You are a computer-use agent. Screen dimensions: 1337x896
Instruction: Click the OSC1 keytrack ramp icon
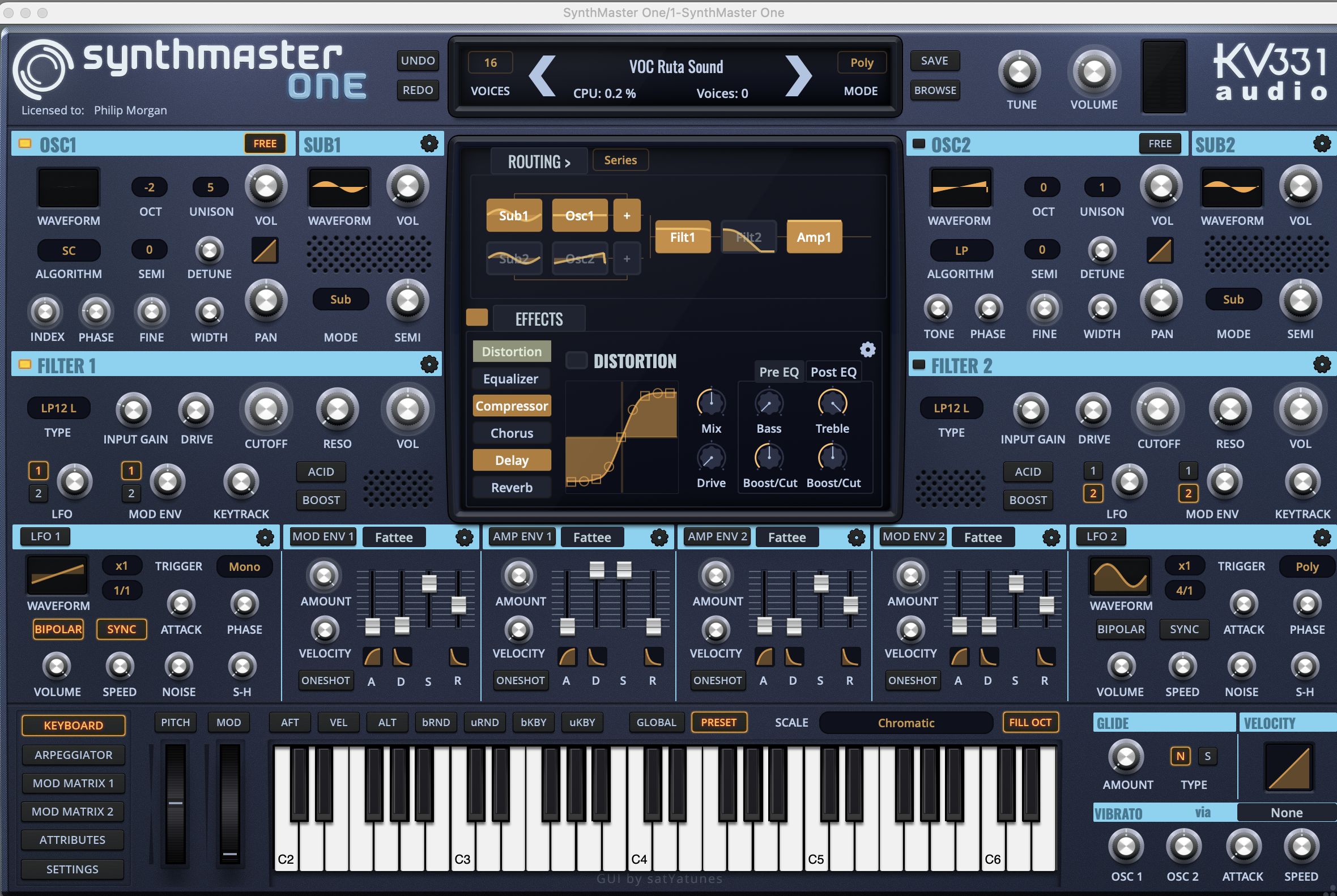[x=265, y=250]
